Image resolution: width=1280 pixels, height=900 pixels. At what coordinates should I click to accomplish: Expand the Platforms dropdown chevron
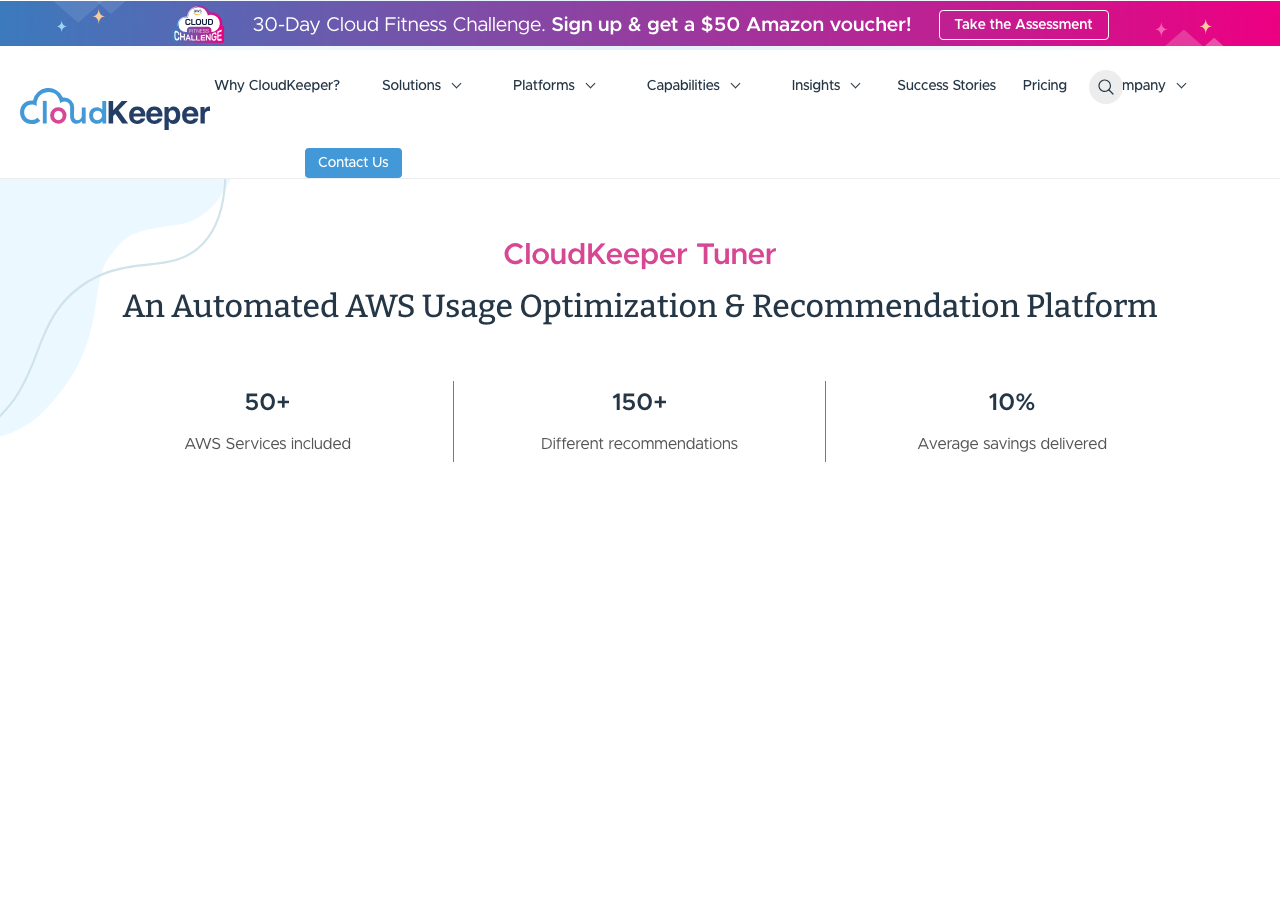(590, 86)
